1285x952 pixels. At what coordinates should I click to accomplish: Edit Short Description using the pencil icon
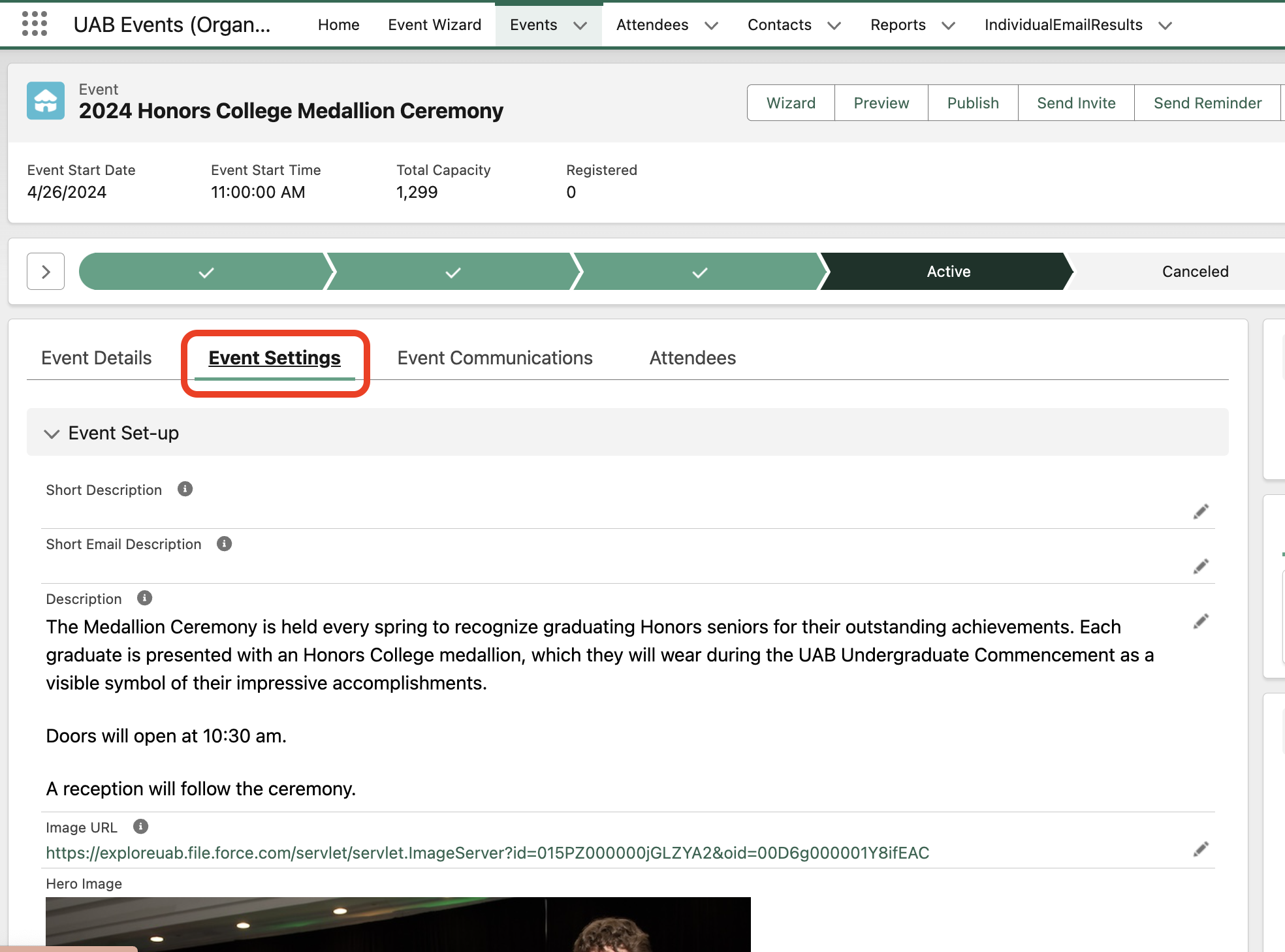(x=1200, y=511)
